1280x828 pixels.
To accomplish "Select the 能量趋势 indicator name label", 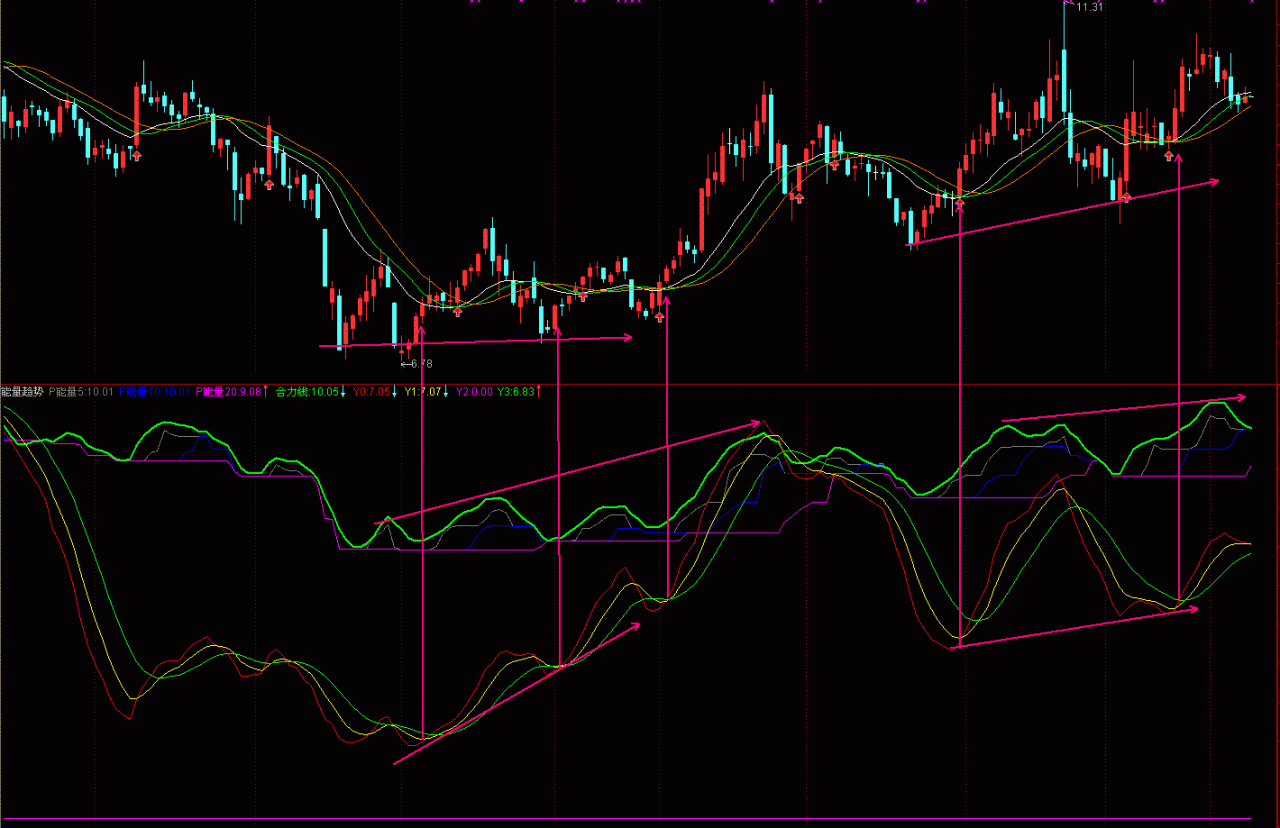I will pos(22,392).
